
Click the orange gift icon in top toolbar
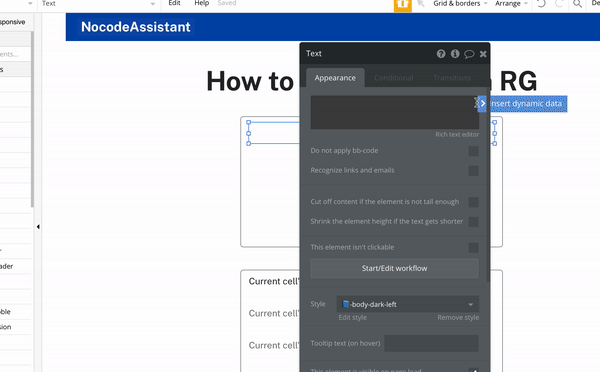tap(403, 5)
